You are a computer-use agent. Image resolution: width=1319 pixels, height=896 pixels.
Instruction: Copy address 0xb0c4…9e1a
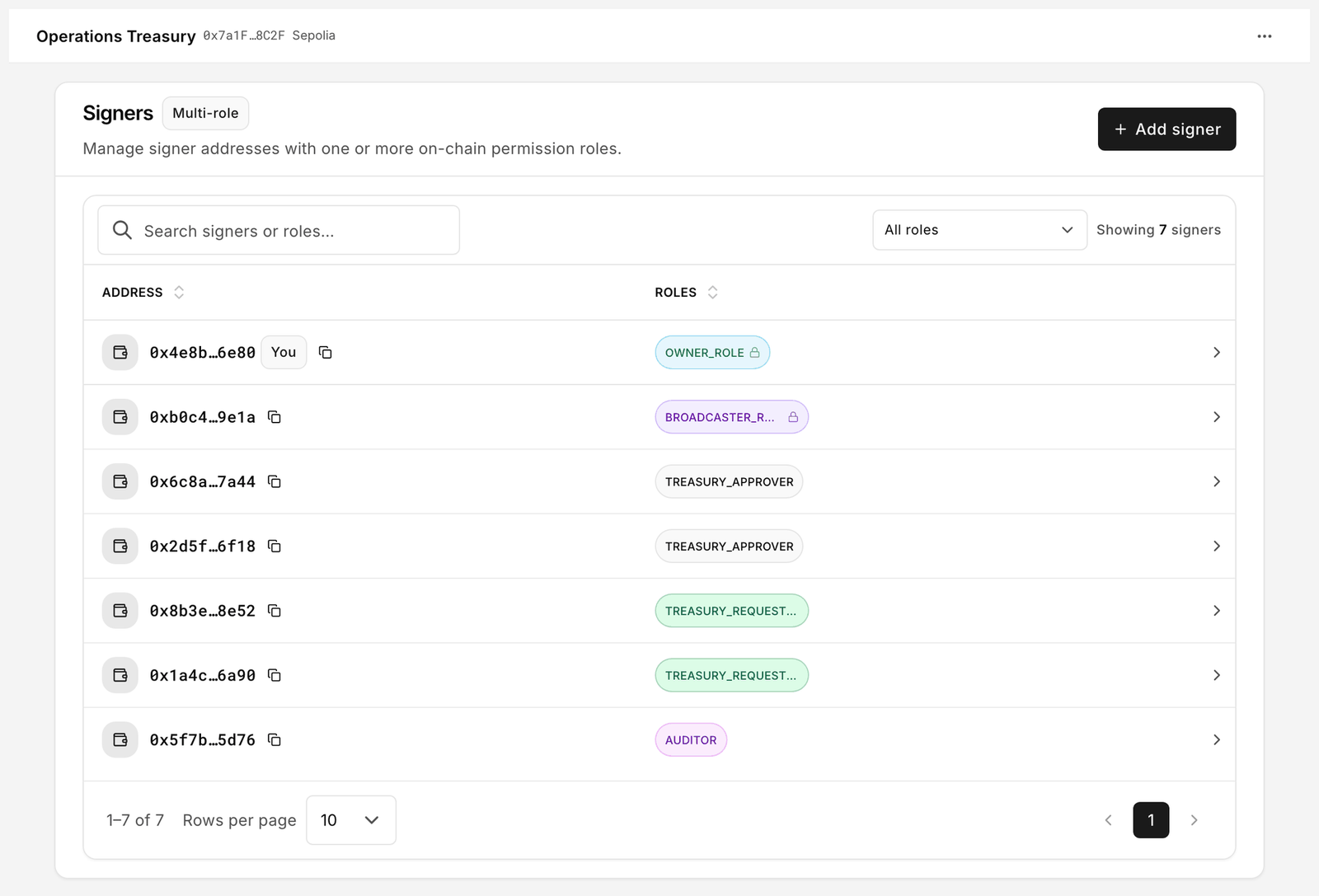[x=275, y=417]
